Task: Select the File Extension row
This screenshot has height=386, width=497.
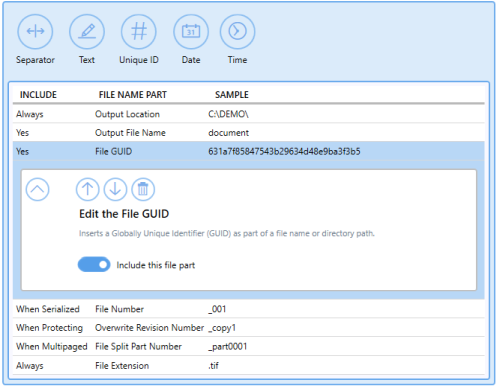Action: tap(249, 366)
